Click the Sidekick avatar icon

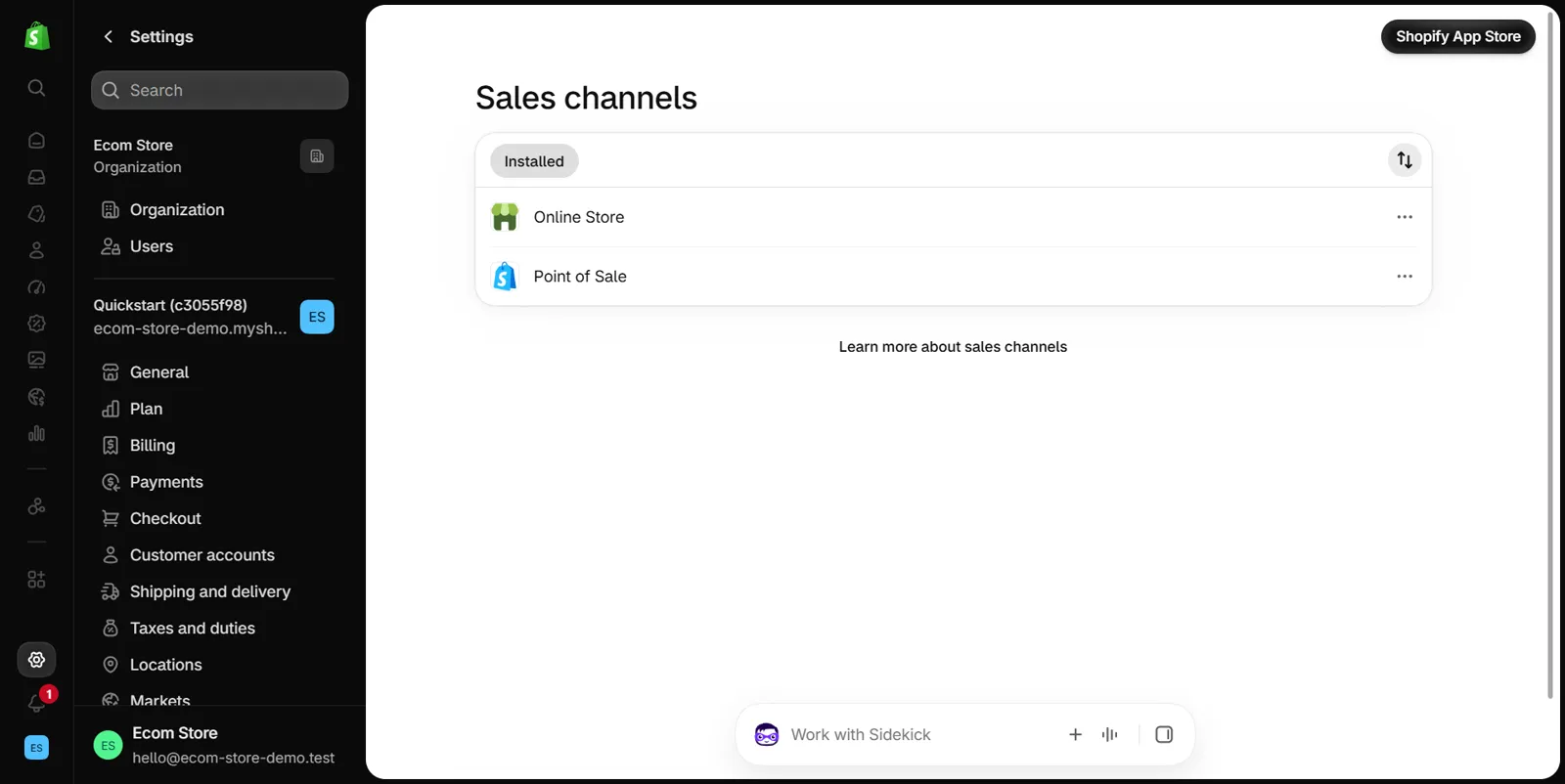point(767,734)
